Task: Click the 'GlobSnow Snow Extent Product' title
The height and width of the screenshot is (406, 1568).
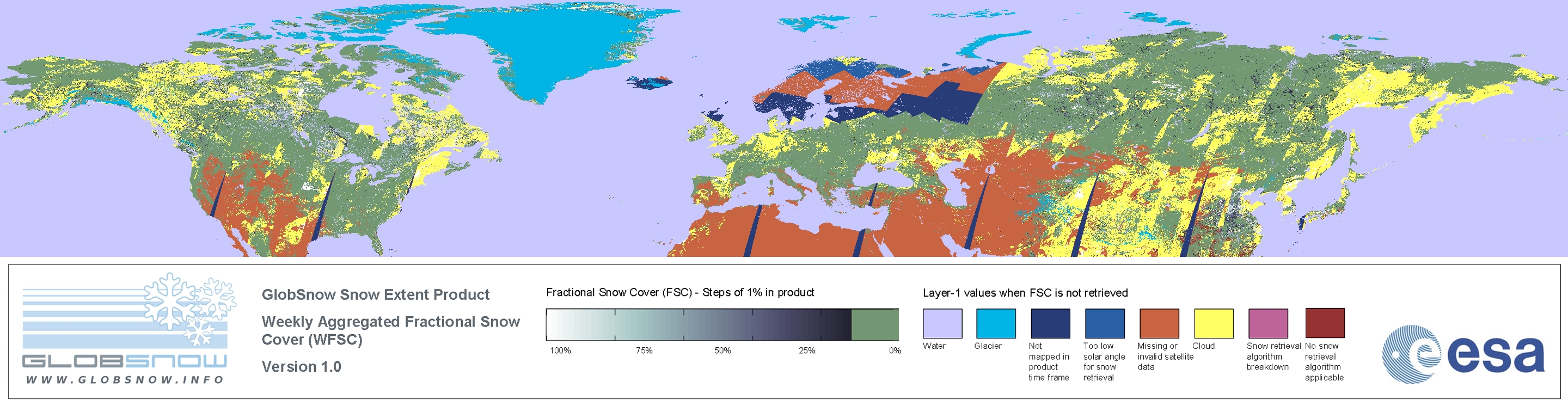Action: 376,294
